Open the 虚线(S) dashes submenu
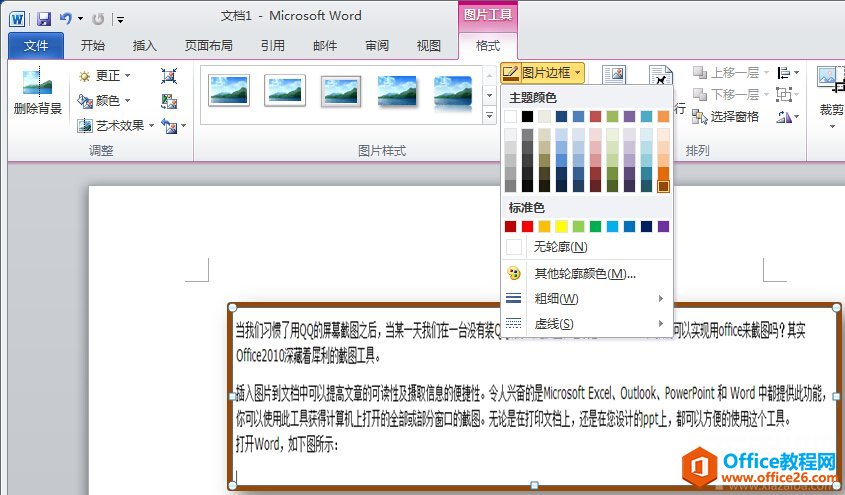 587,324
